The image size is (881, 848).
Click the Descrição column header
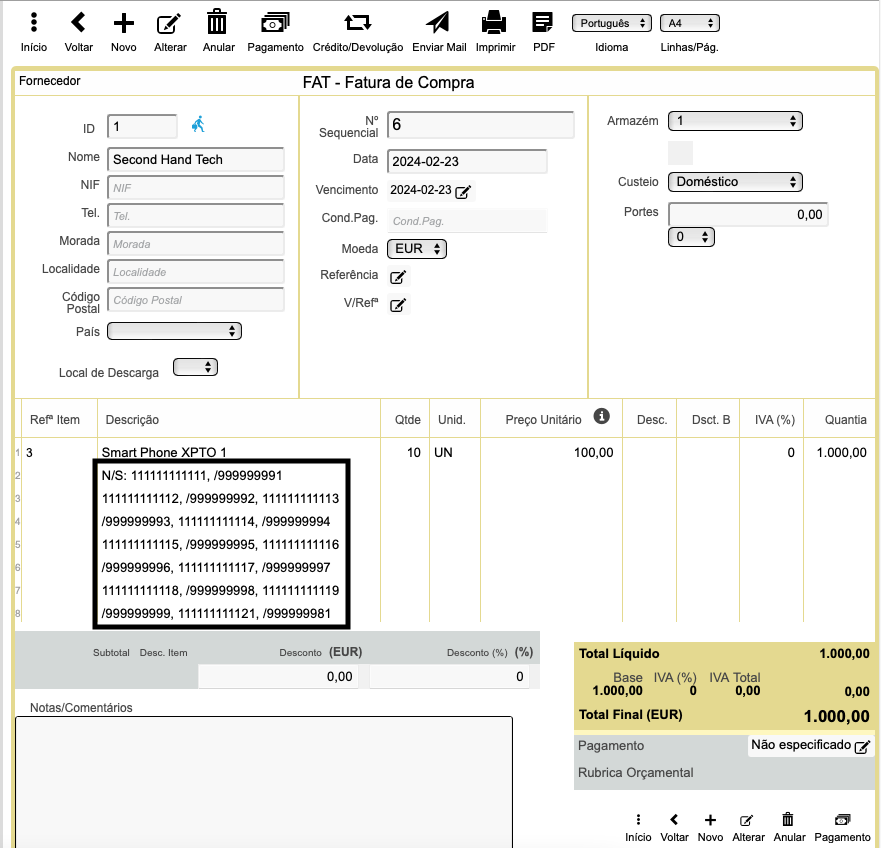point(132,420)
